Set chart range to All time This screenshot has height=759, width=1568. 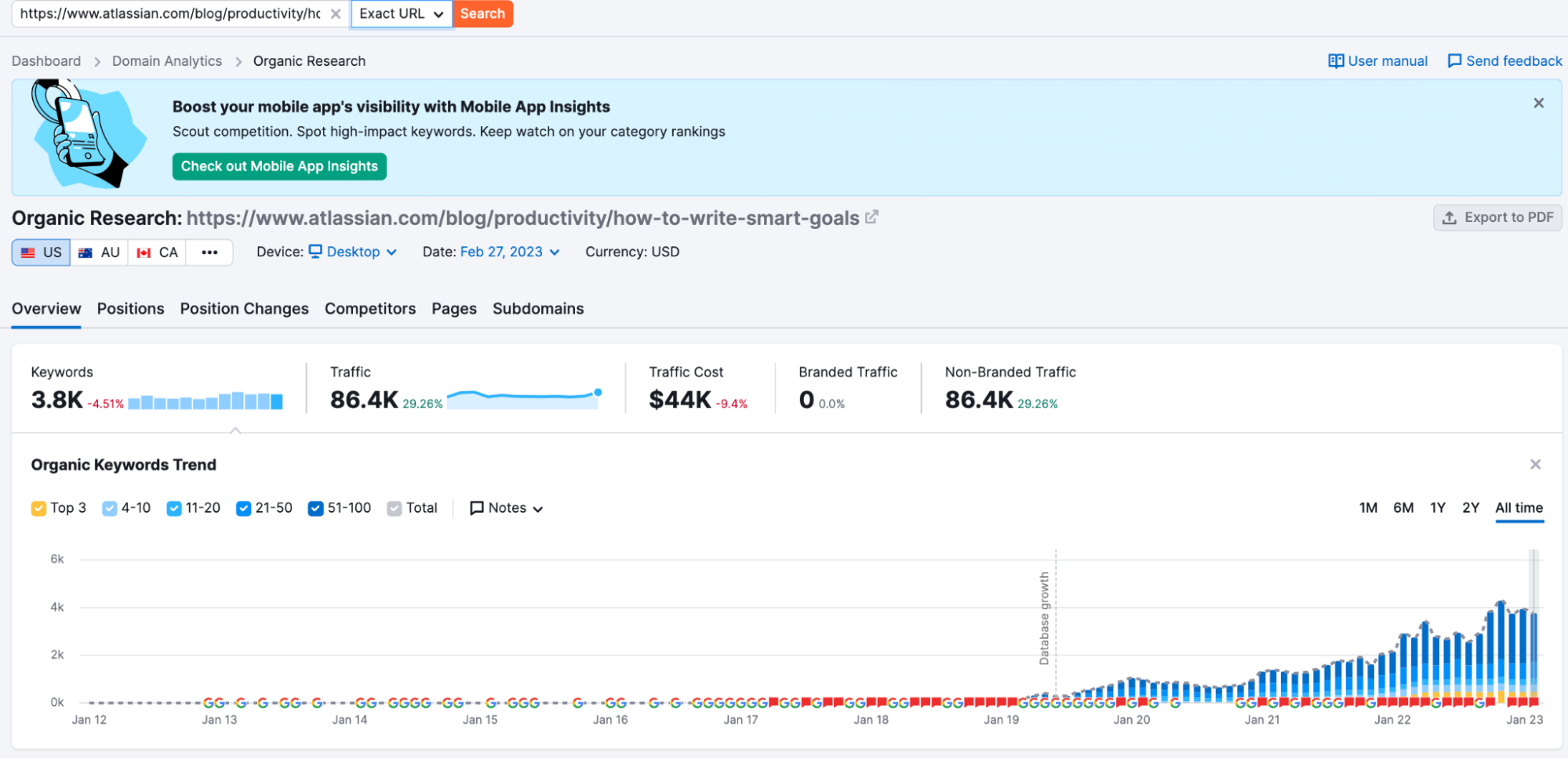coord(1519,508)
